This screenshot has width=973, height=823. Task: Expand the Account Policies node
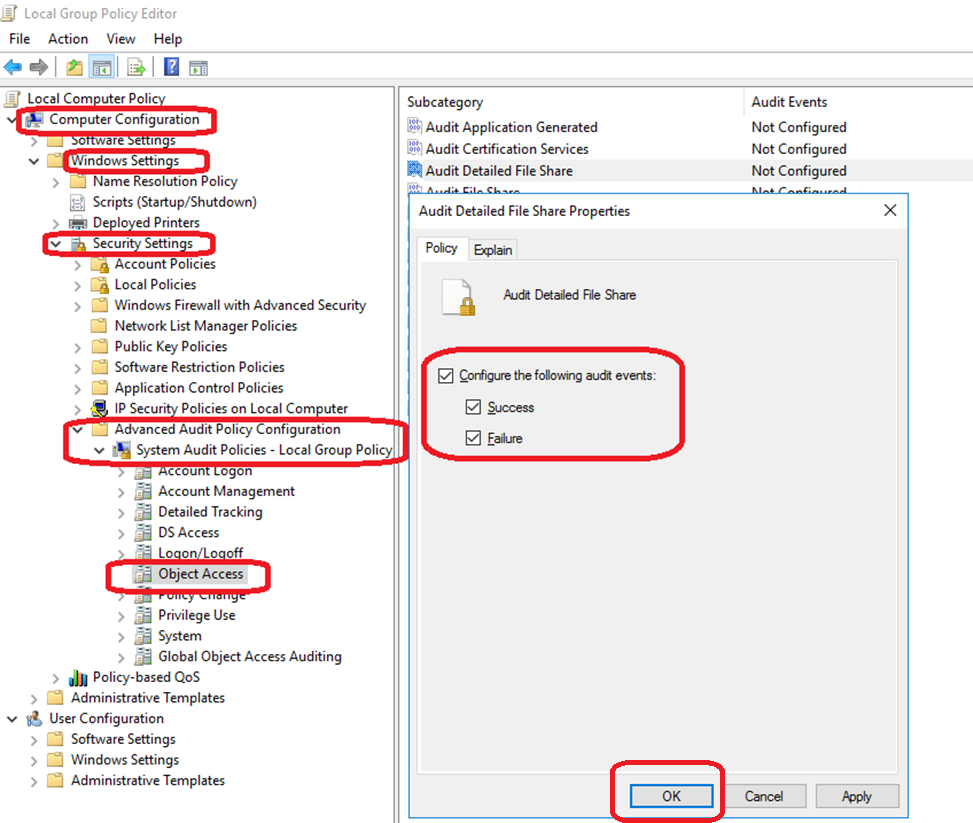[79, 265]
